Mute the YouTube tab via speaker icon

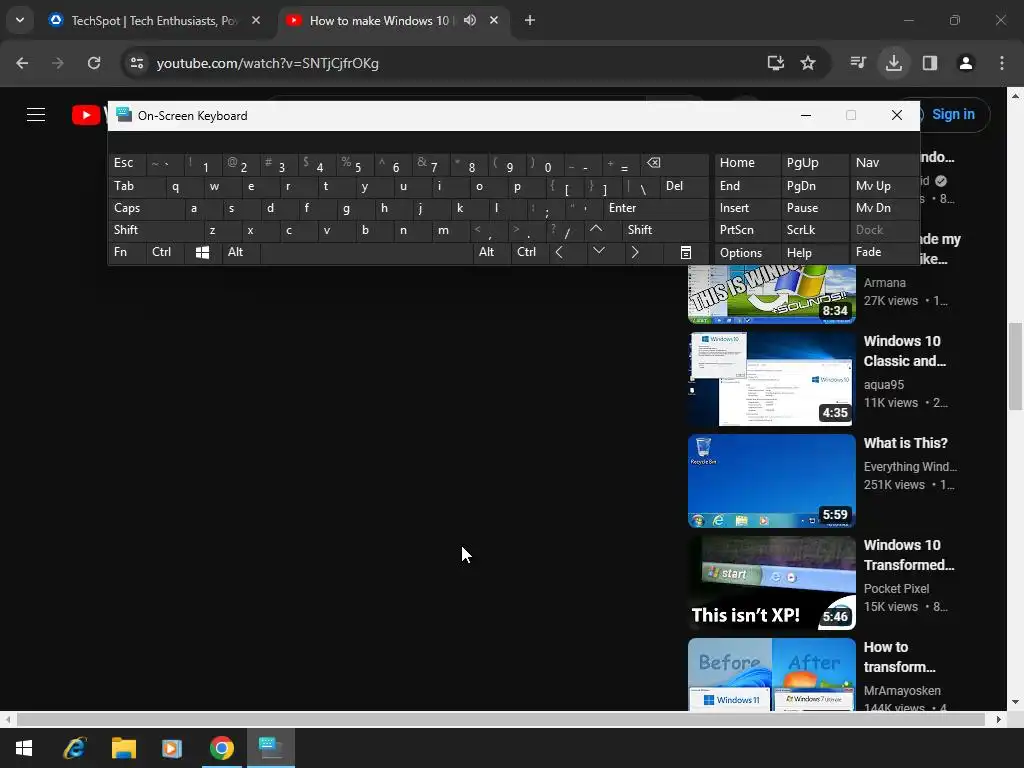(470, 20)
